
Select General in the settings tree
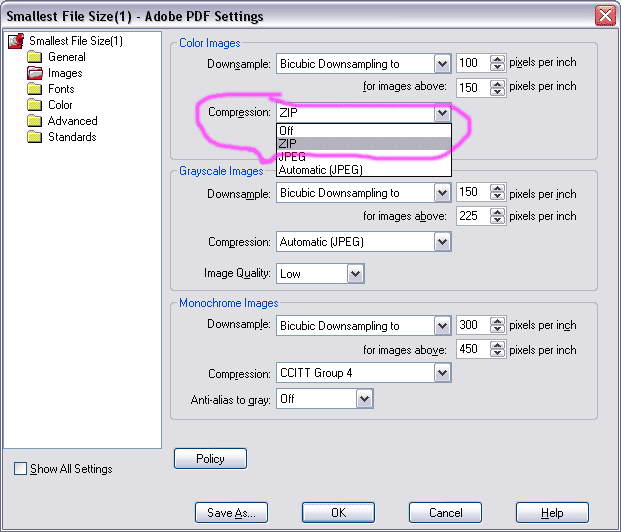[x=67, y=57]
